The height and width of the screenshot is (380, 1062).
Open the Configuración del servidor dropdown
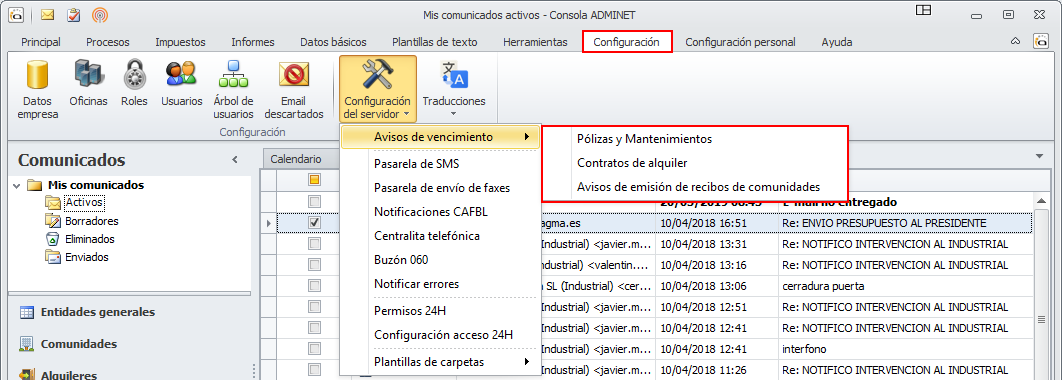point(377,89)
